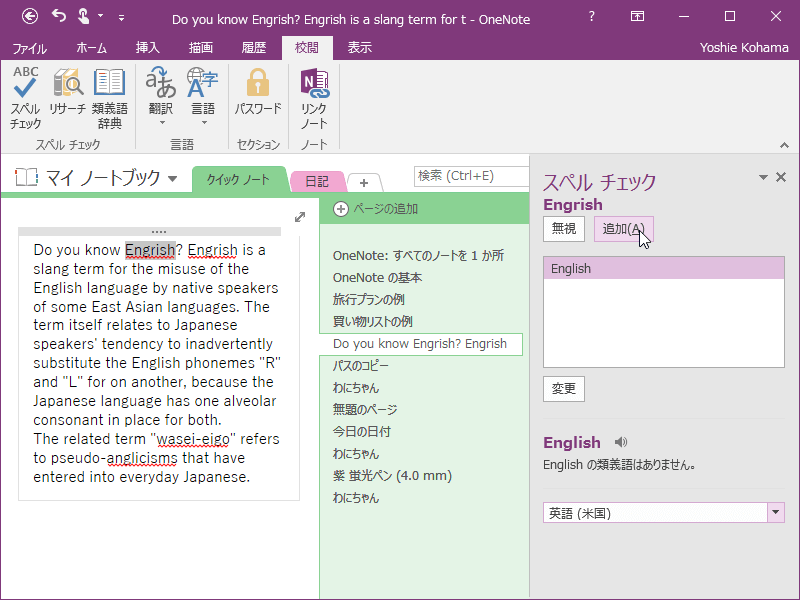Click ページの追加 to add a page
Viewport: 800px width, 600px height.
pyautogui.click(x=376, y=209)
